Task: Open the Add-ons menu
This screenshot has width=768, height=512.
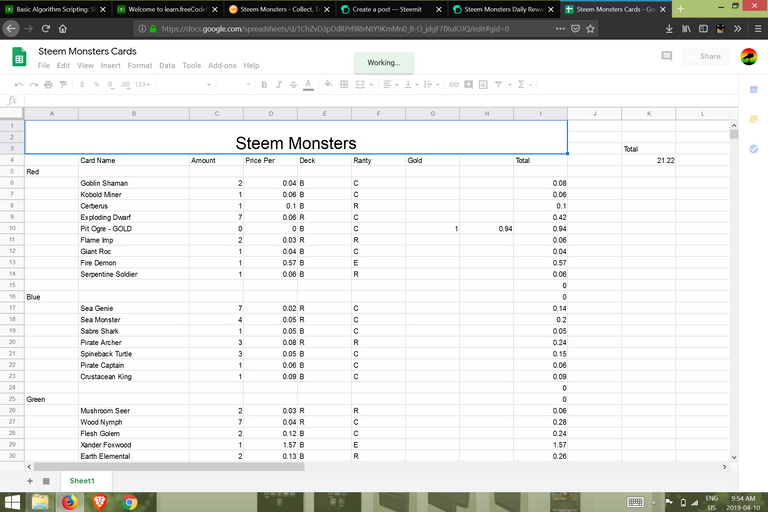Action: [222, 66]
